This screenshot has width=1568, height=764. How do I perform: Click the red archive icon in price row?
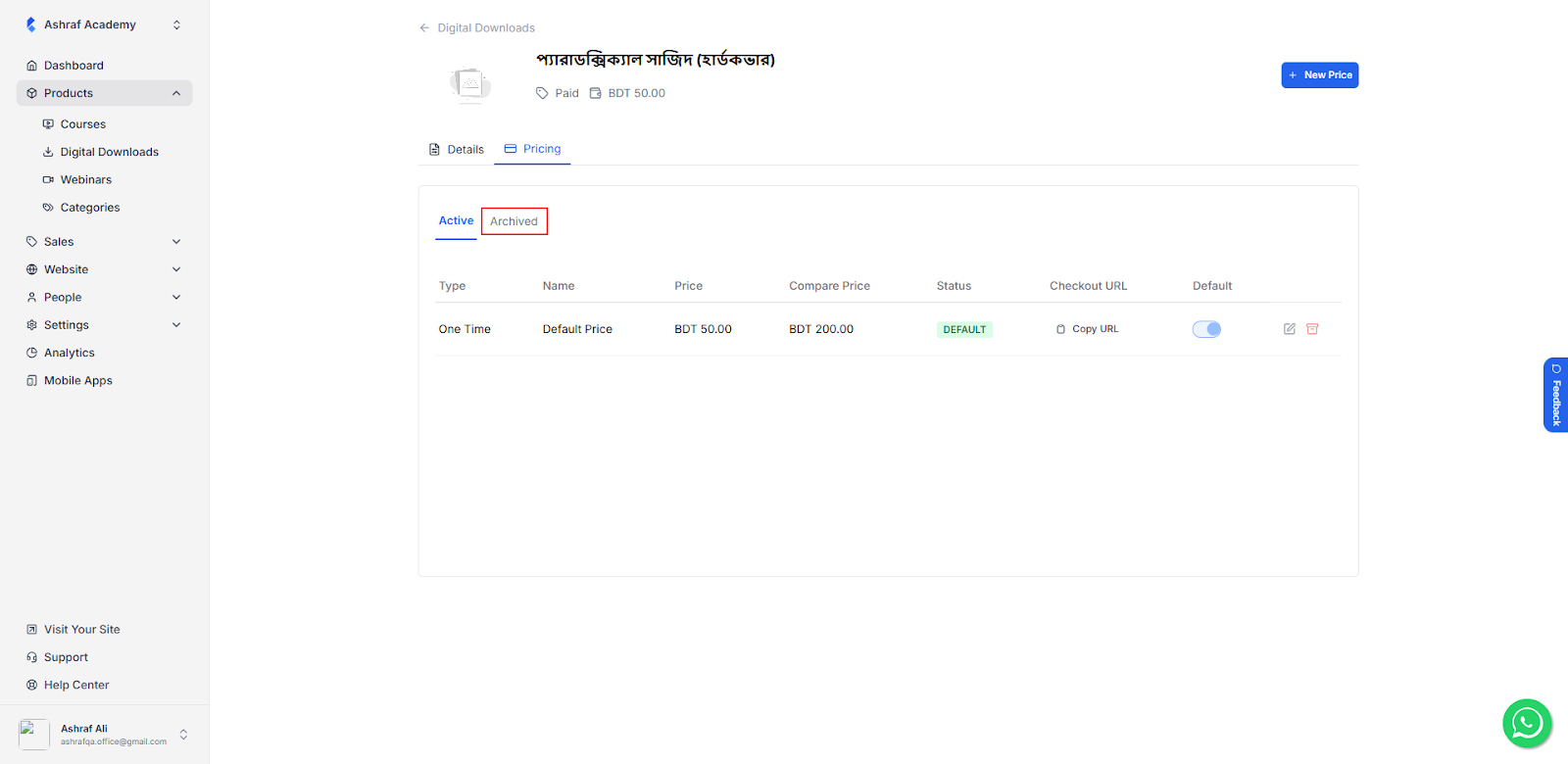[x=1312, y=329]
